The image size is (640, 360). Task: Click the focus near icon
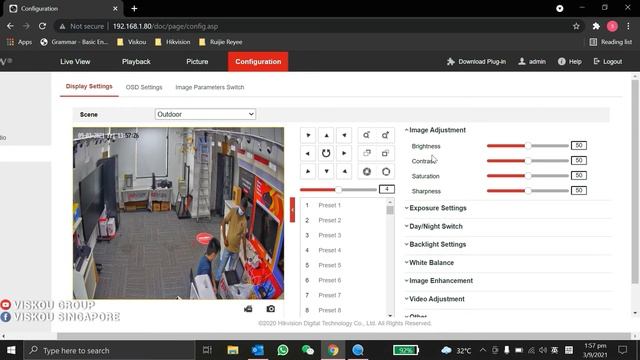tap(367, 153)
